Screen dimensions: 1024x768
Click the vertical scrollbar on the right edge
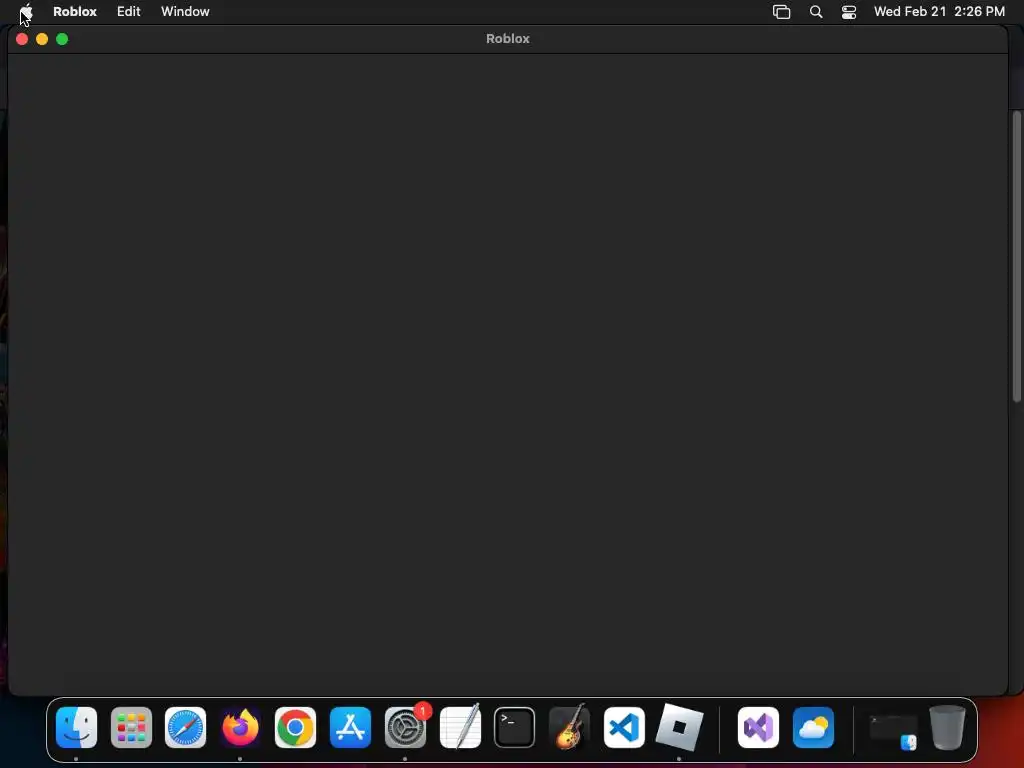[1016, 257]
